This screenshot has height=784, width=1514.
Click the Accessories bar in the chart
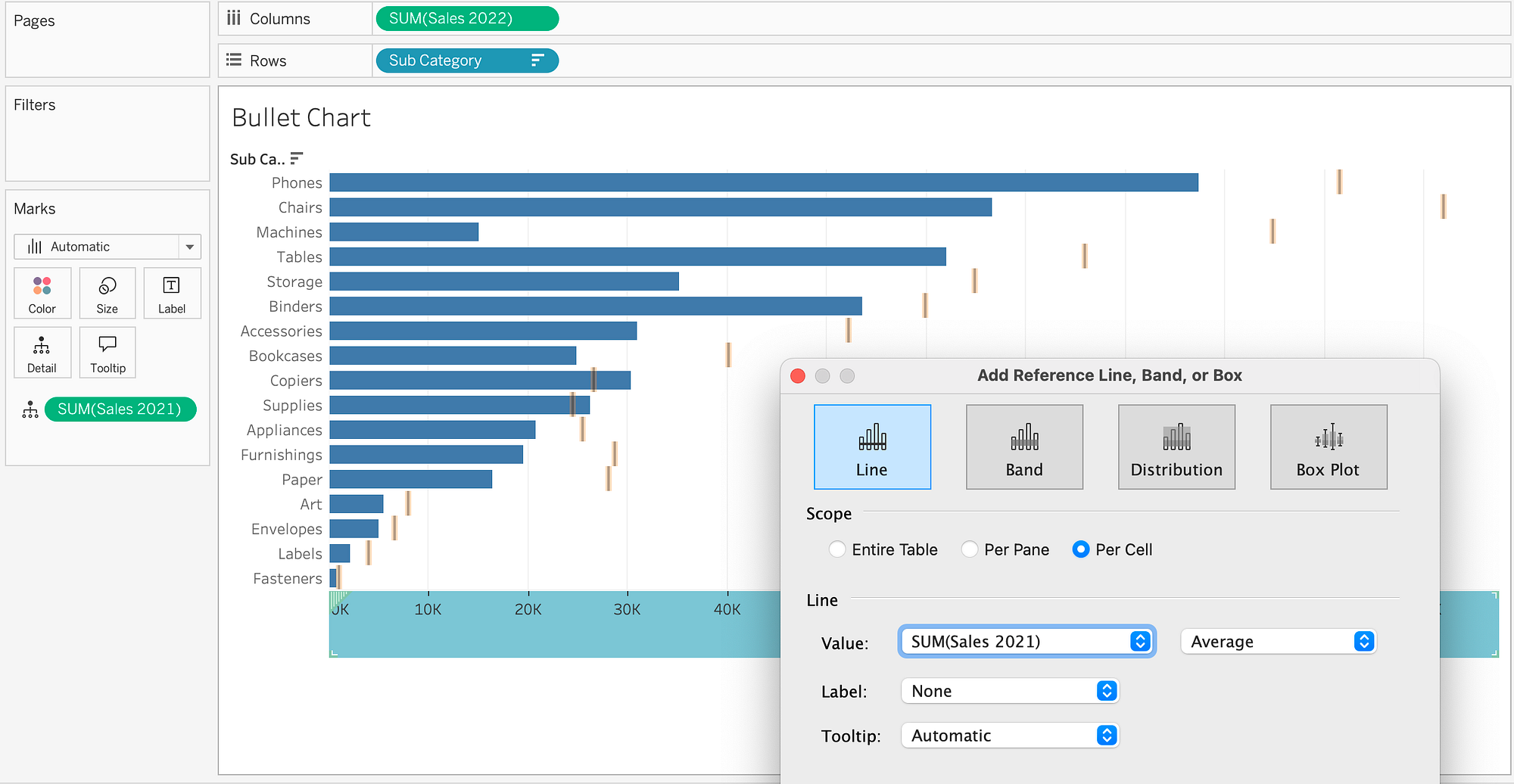(x=483, y=331)
